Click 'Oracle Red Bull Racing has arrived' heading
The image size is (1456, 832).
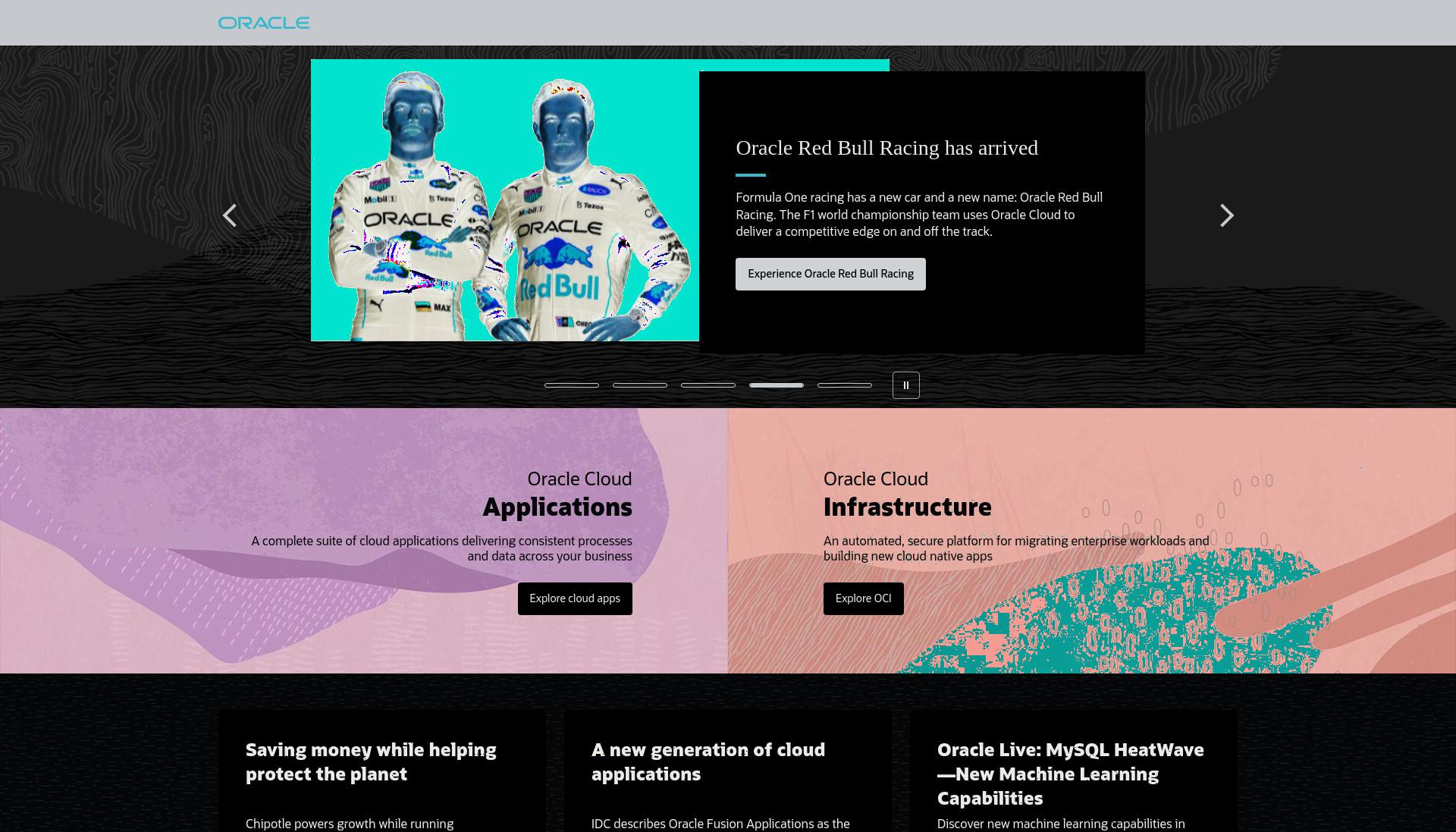pyautogui.click(x=886, y=148)
